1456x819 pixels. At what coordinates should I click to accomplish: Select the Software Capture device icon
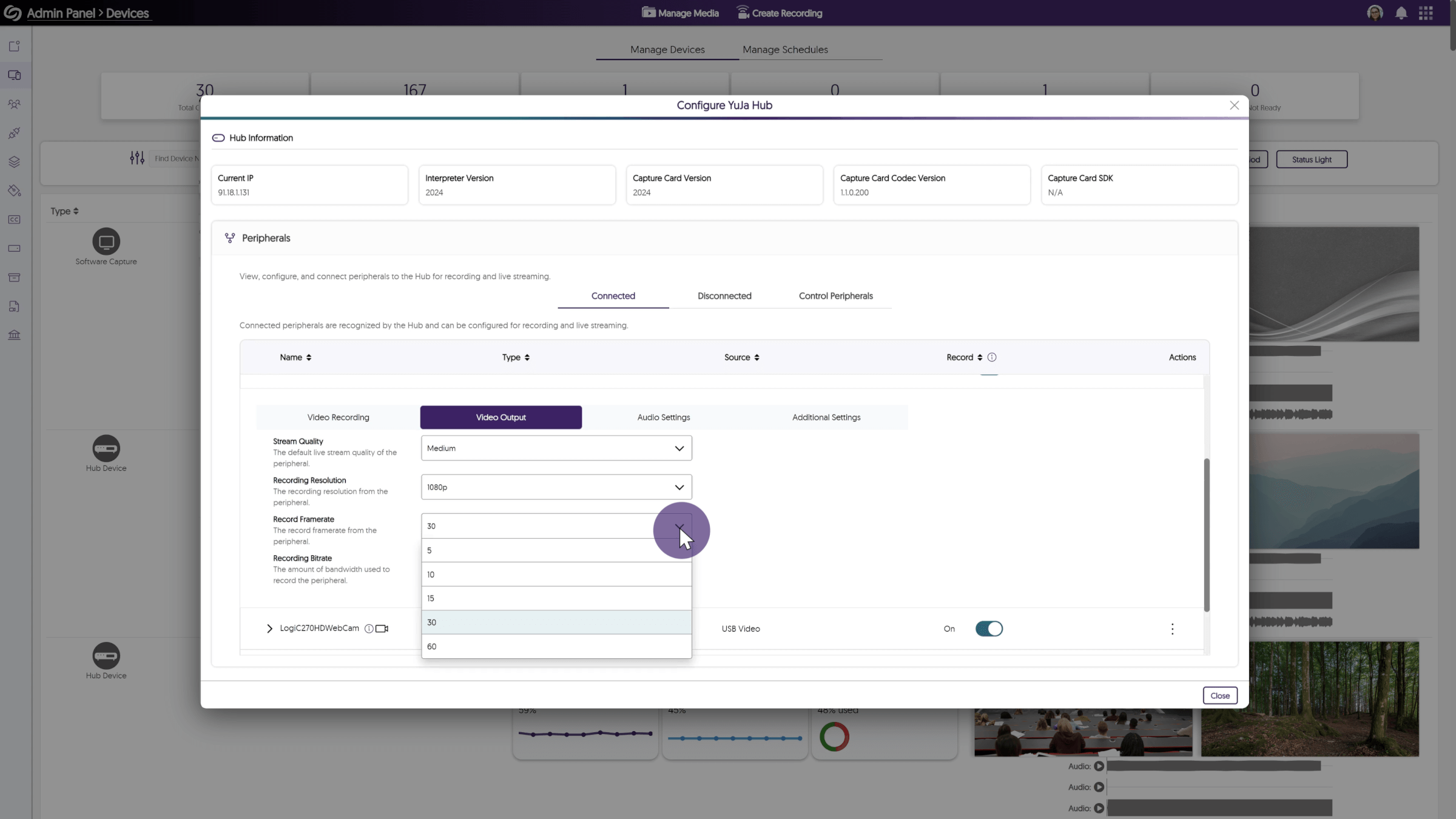click(x=106, y=241)
